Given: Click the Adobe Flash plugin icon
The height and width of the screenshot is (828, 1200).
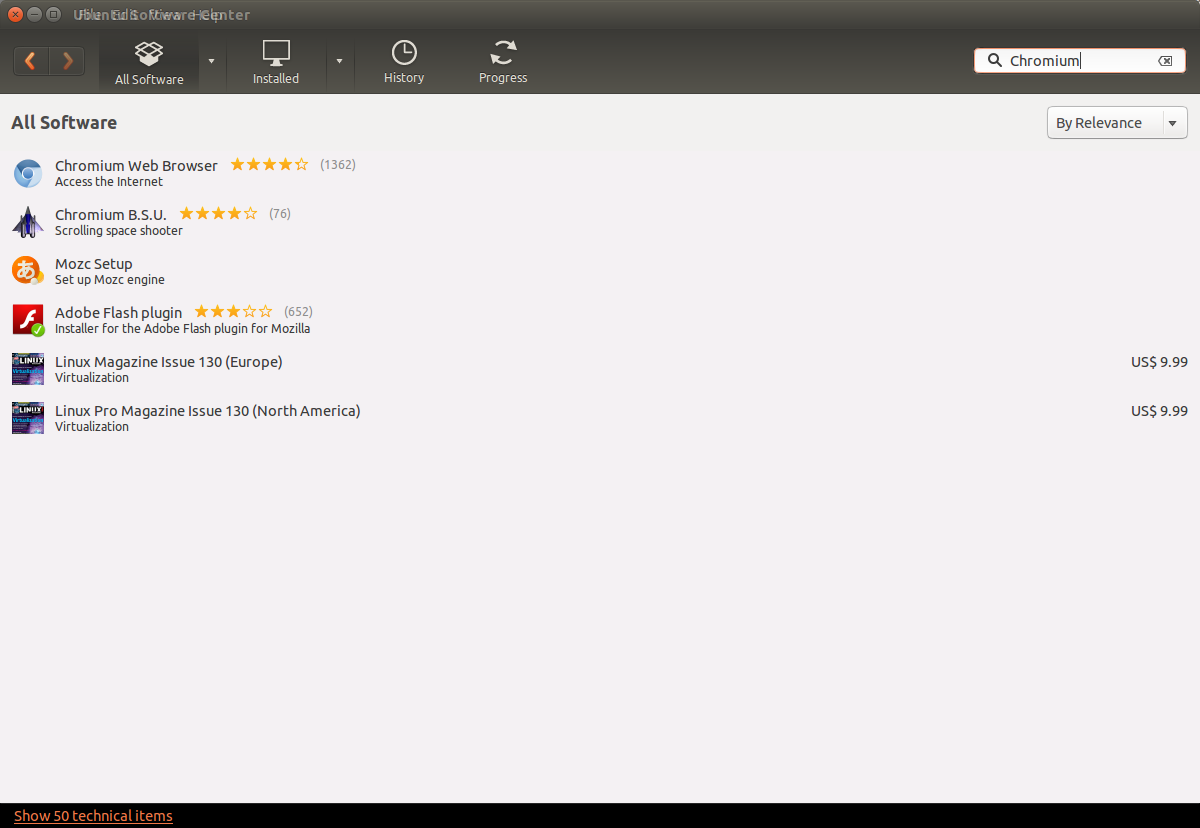Looking at the screenshot, I should click(28, 320).
